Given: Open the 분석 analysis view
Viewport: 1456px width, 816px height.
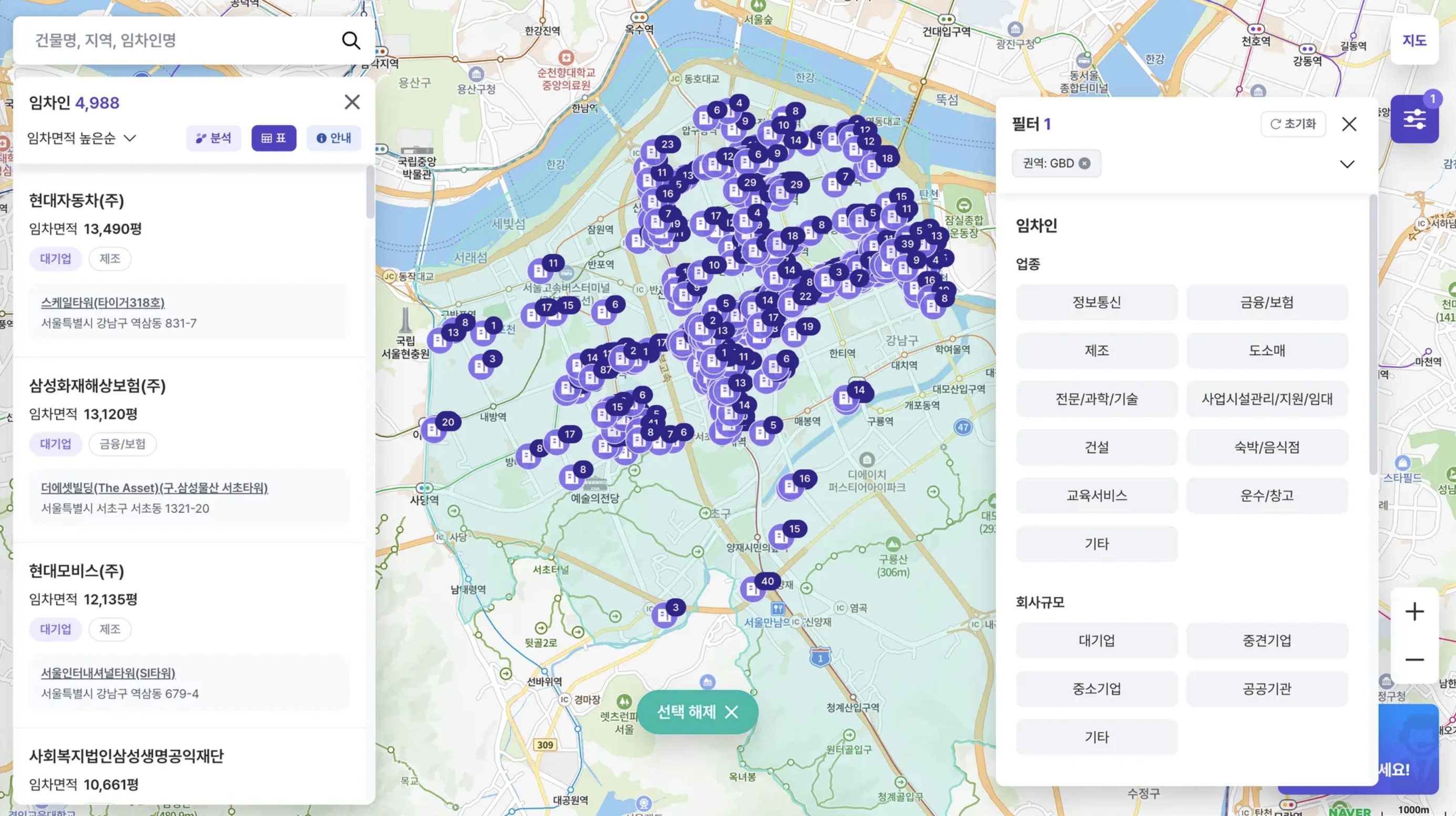Looking at the screenshot, I should point(213,138).
